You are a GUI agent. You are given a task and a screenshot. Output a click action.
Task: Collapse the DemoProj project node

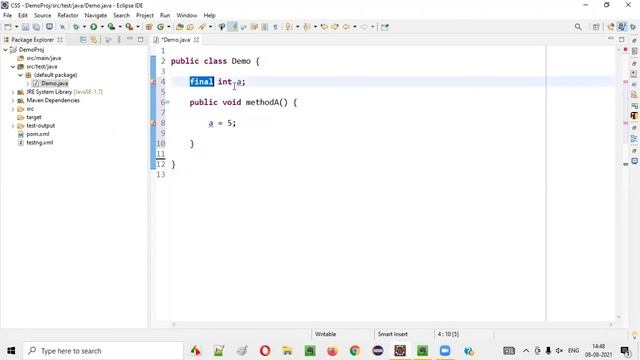(5, 50)
